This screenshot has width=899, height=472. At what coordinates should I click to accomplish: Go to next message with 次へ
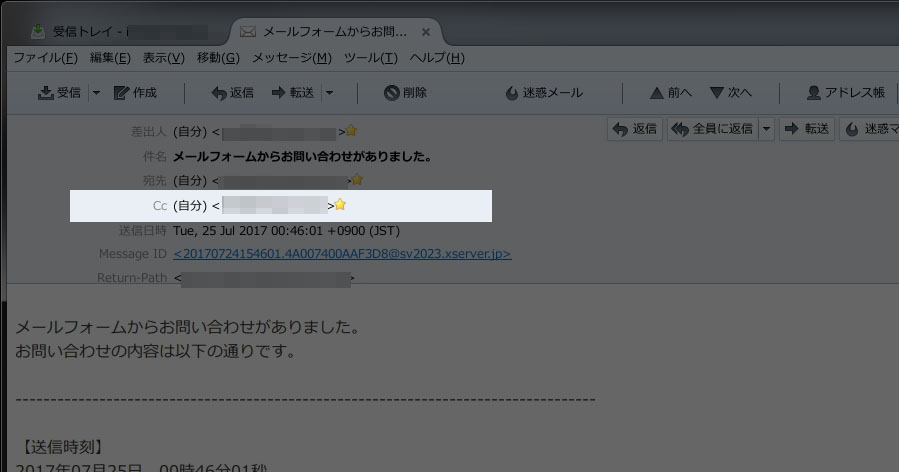(731, 93)
